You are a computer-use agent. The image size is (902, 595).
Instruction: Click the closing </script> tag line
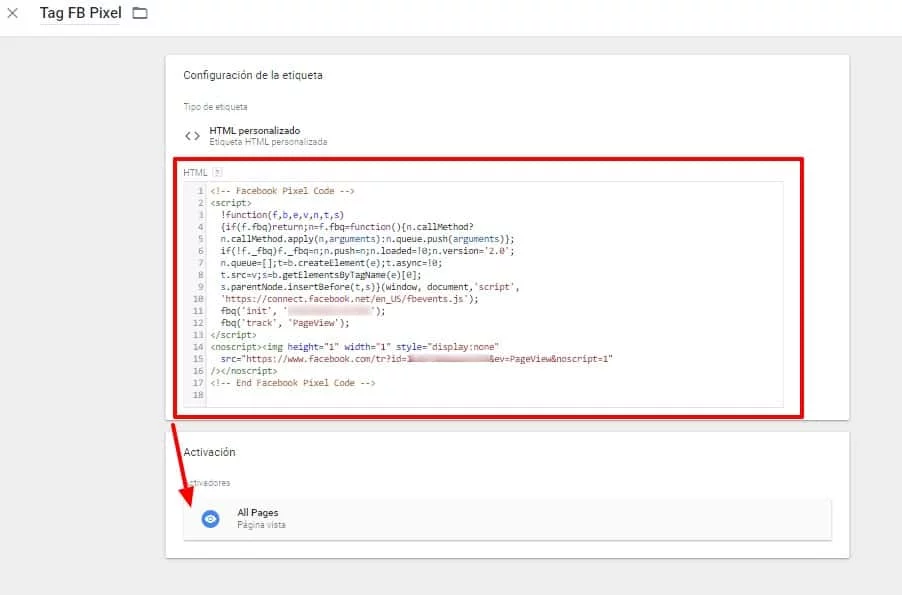point(234,335)
